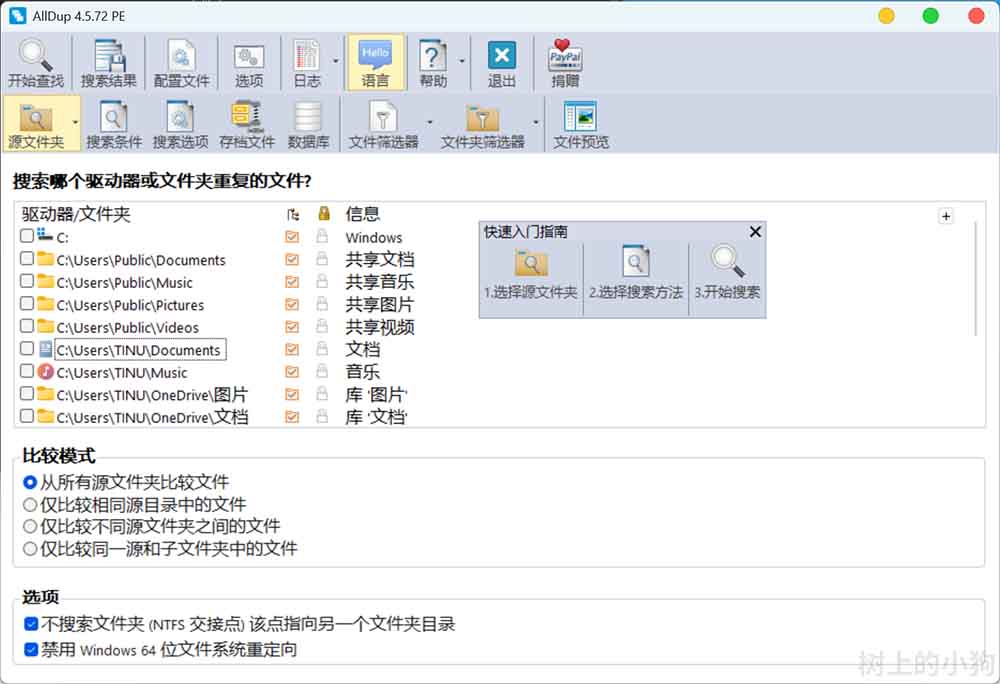Click the 选项 options toolbar icon
This screenshot has width=1000, height=684.
tap(248, 63)
